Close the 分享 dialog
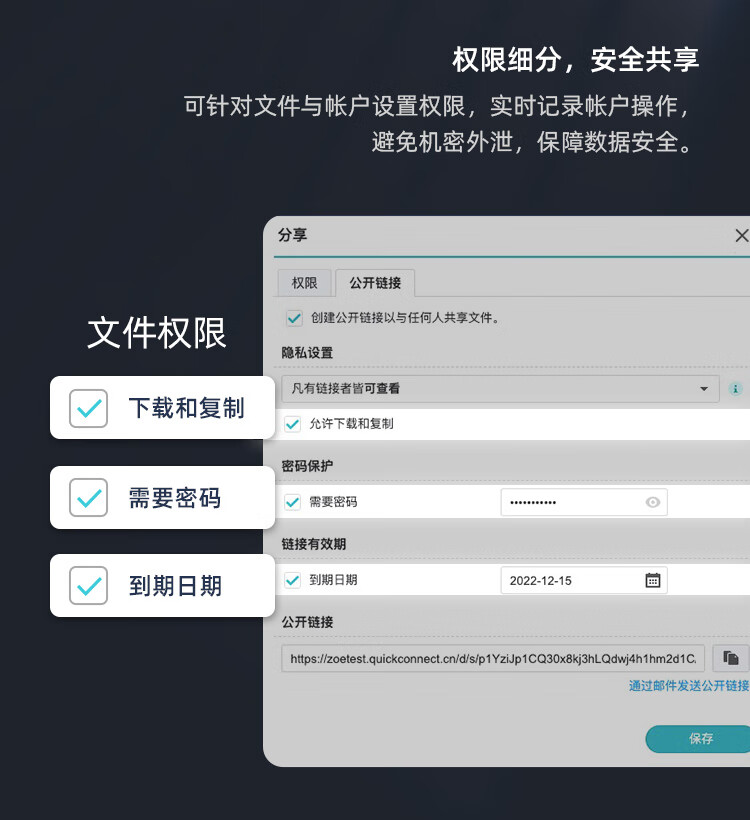 [x=741, y=236]
